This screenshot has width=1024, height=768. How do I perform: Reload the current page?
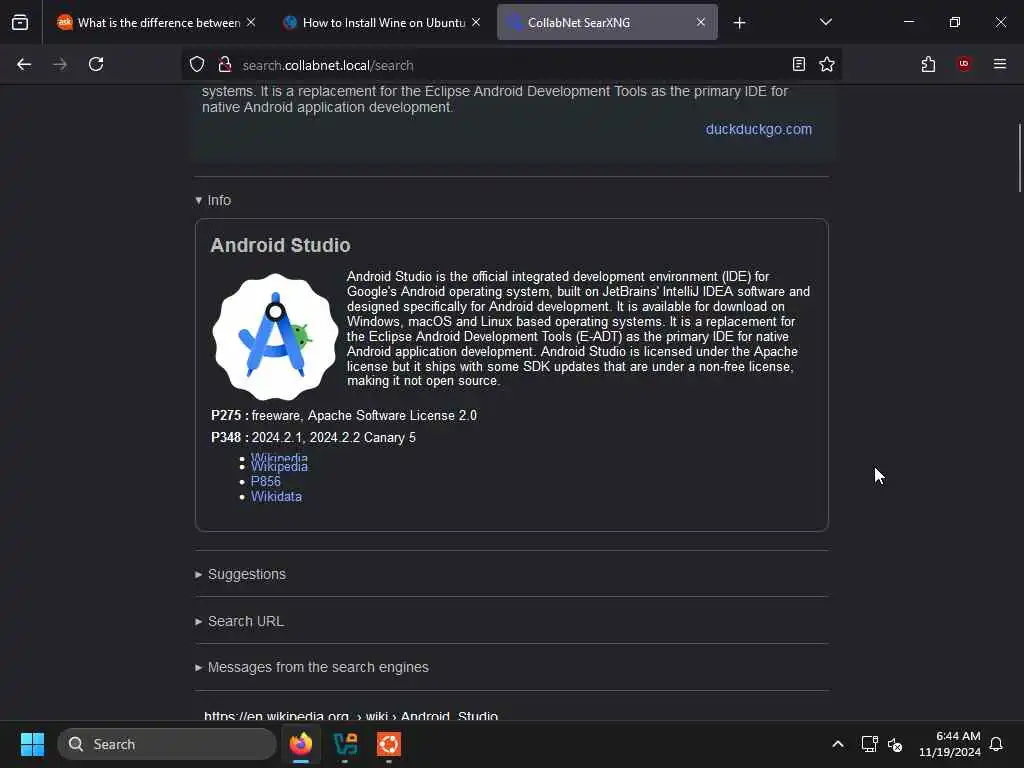96,64
